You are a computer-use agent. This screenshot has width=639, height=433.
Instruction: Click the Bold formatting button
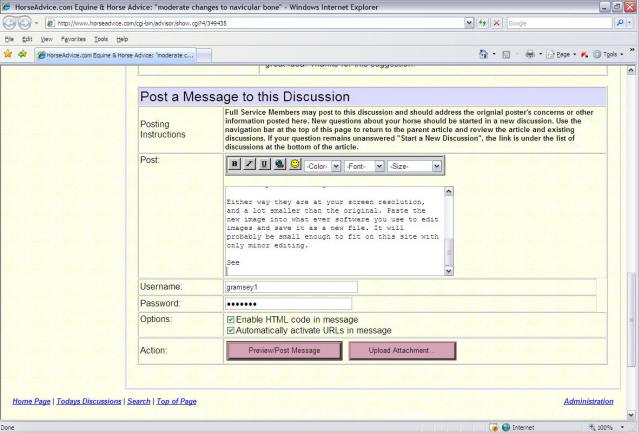[x=235, y=164]
